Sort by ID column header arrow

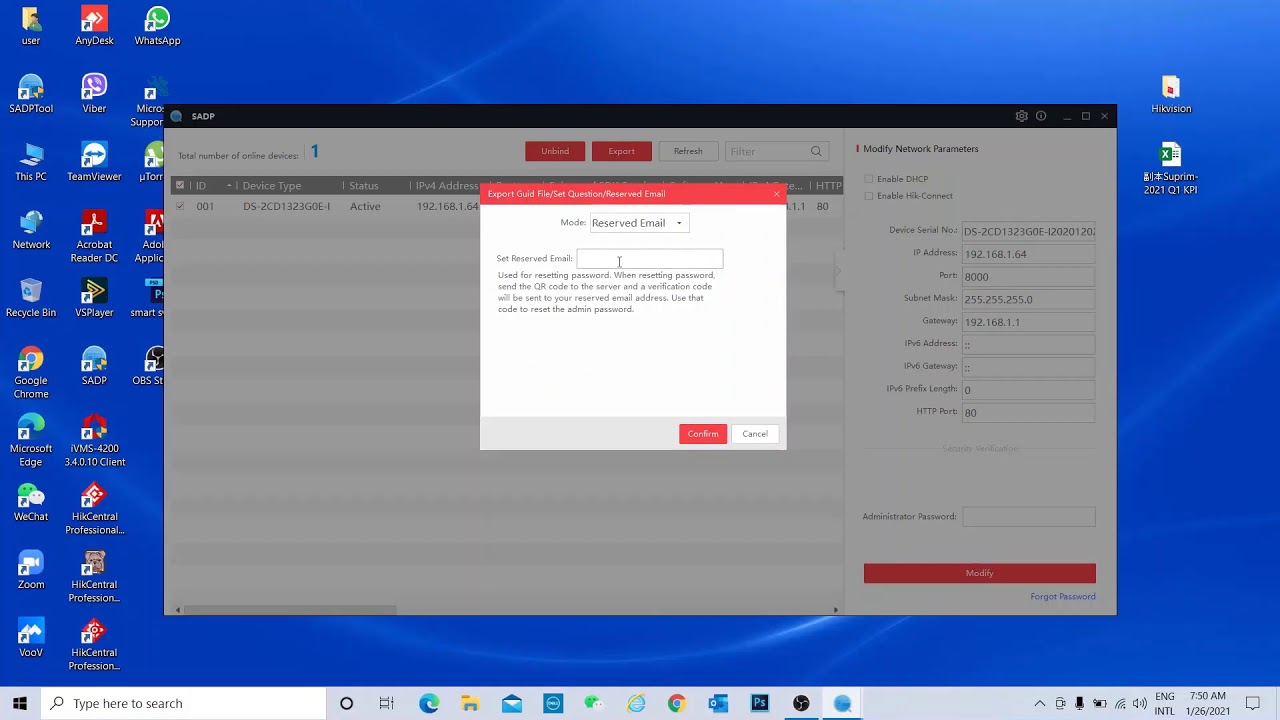229,186
